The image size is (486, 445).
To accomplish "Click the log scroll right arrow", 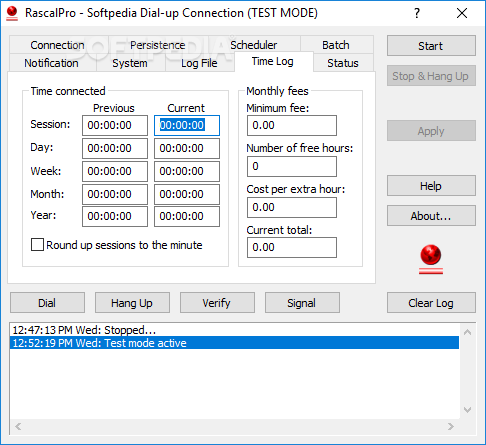I will click(x=451, y=426).
